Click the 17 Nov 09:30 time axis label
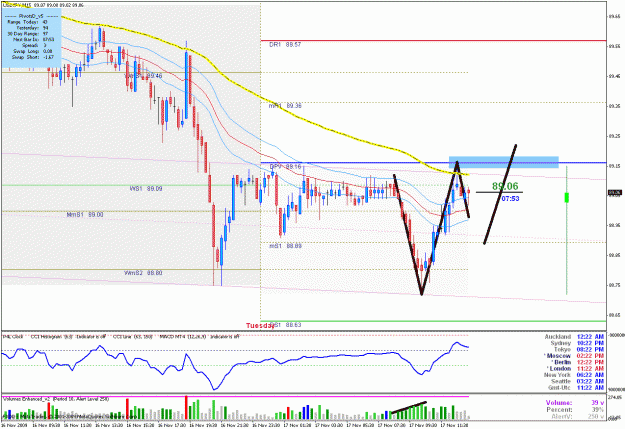Image resolution: width=625 pixels, height=429 pixels. pos(422,425)
